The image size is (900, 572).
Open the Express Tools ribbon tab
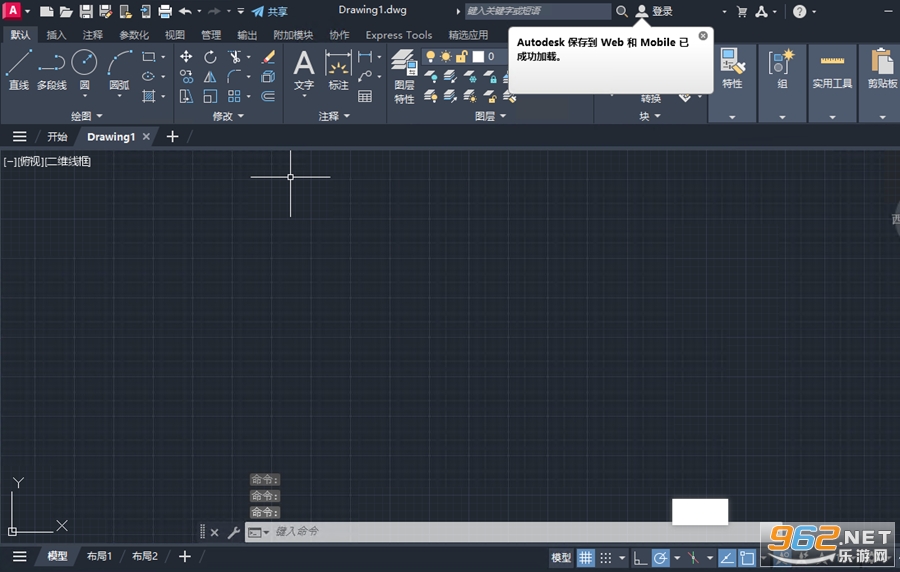tap(398, 35)
